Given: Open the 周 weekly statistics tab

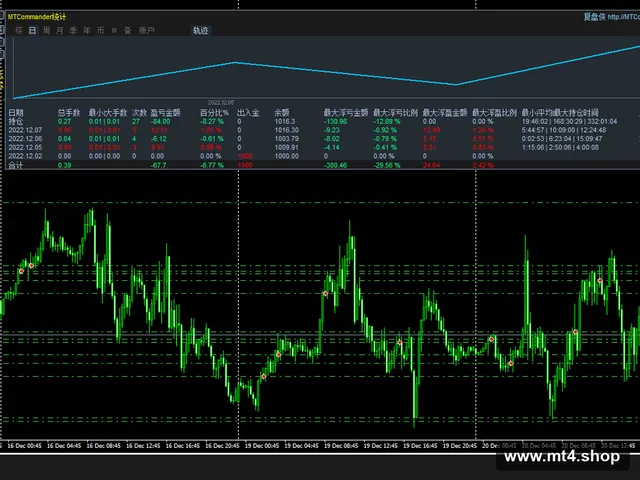Looking at the screenshot, I should (x=47, y=31).
